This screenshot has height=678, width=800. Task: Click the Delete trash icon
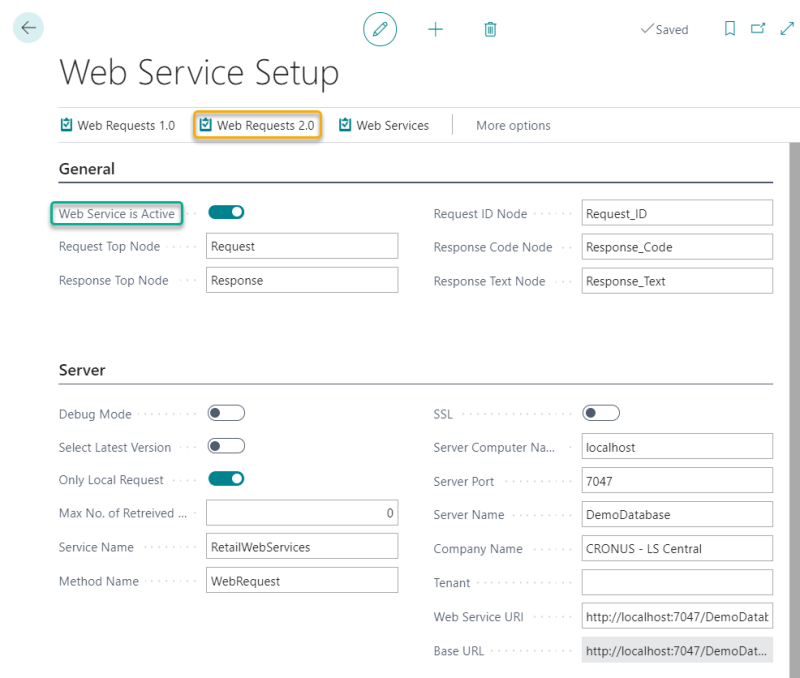[490, 29]
